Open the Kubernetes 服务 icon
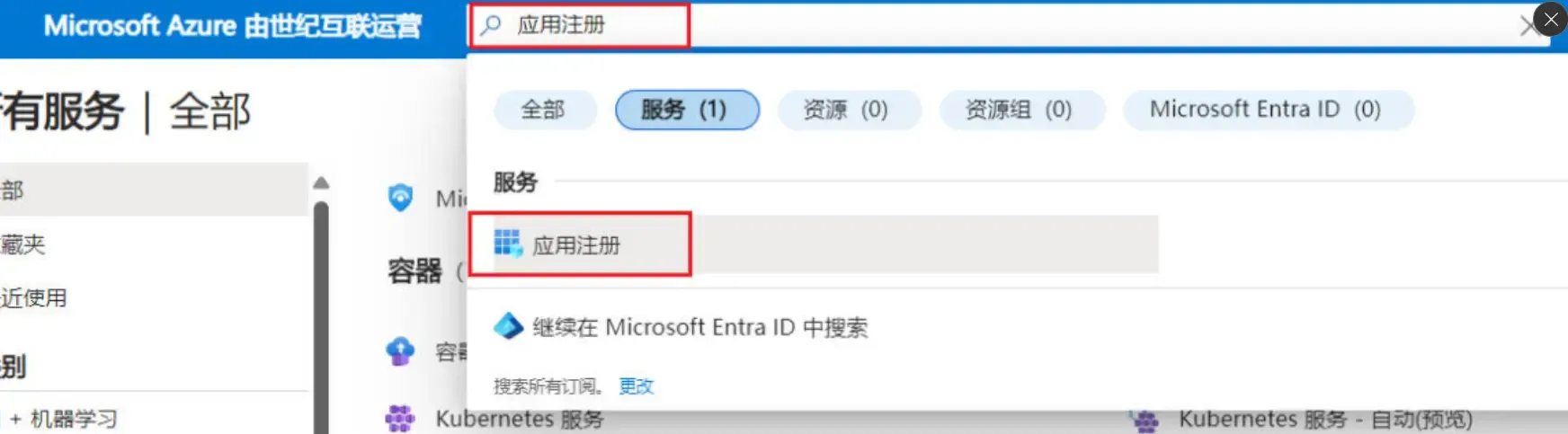The image size is (1568, 434). tap(400, 419)
